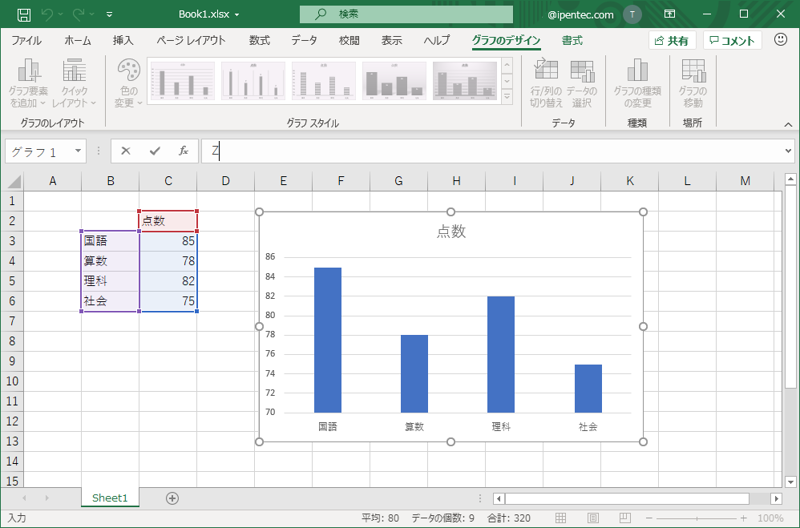Switch to the ホーム tab
Screen dimensions: 800x528
(78, 40)
